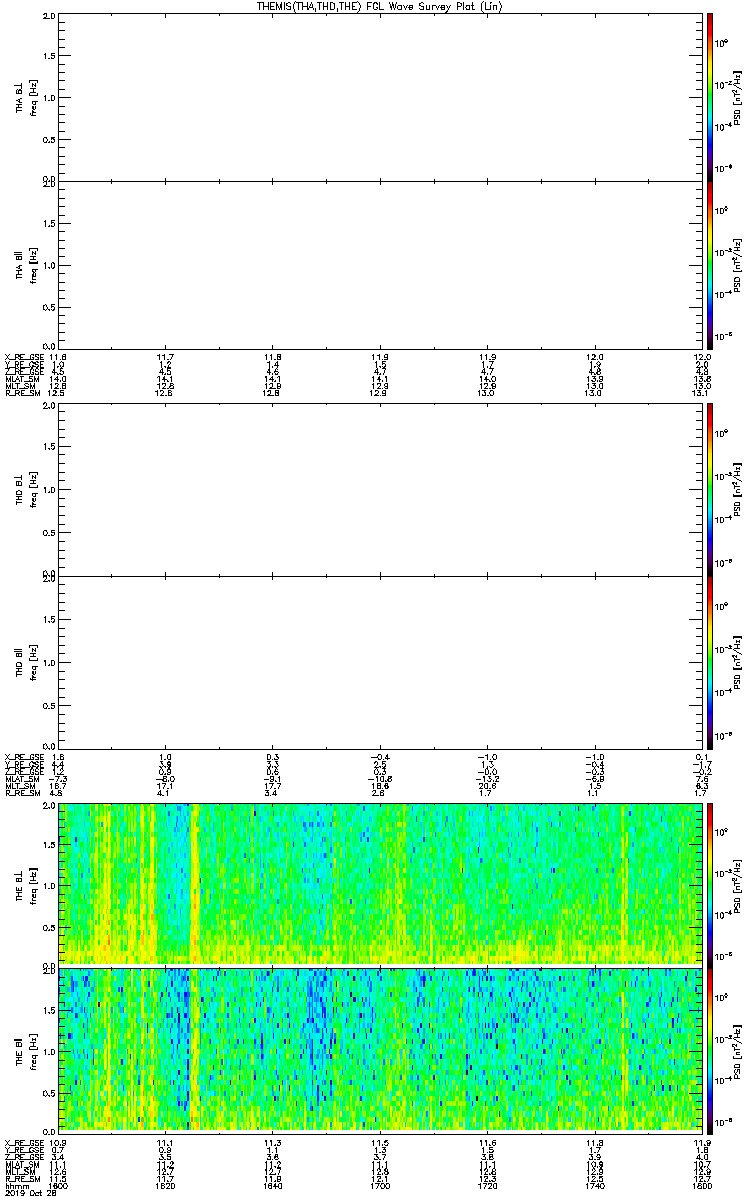Viewport: 750px width, 1200px height.
Task: Click the empty THD B|| spectrogram panel
Action: [379, 661]
